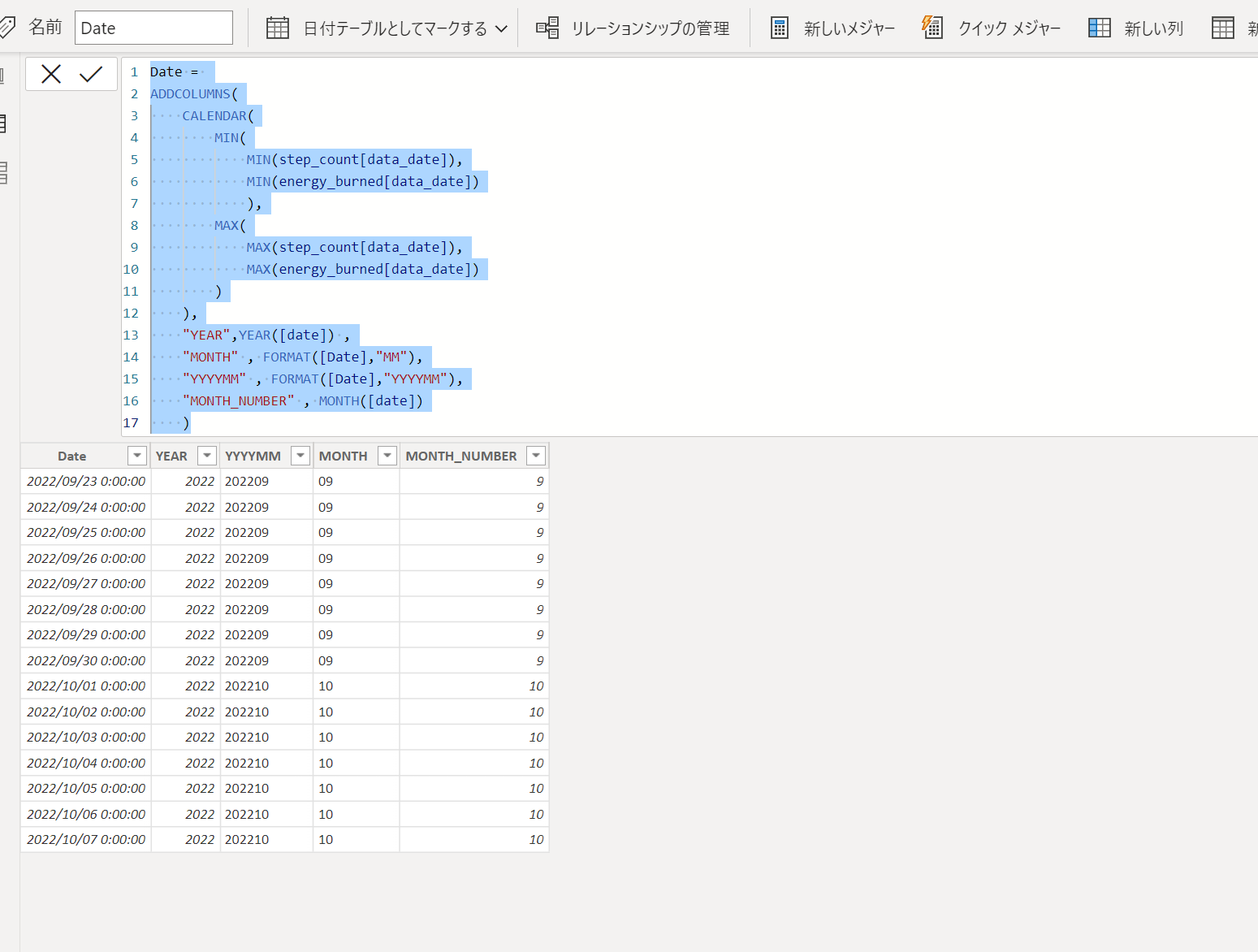
Task: Switch to model view in left sidebar
Action: point(3,172)
